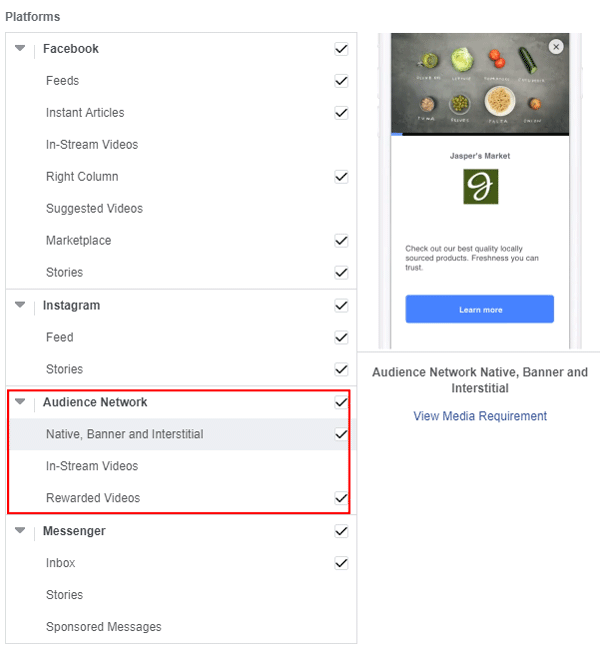Toggle the Audience Network platform checkbox

point(341,402)
